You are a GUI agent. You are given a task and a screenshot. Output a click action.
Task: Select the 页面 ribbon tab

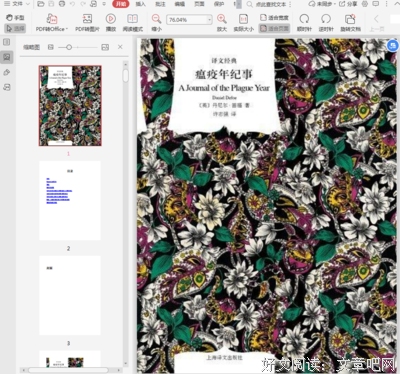199,4
